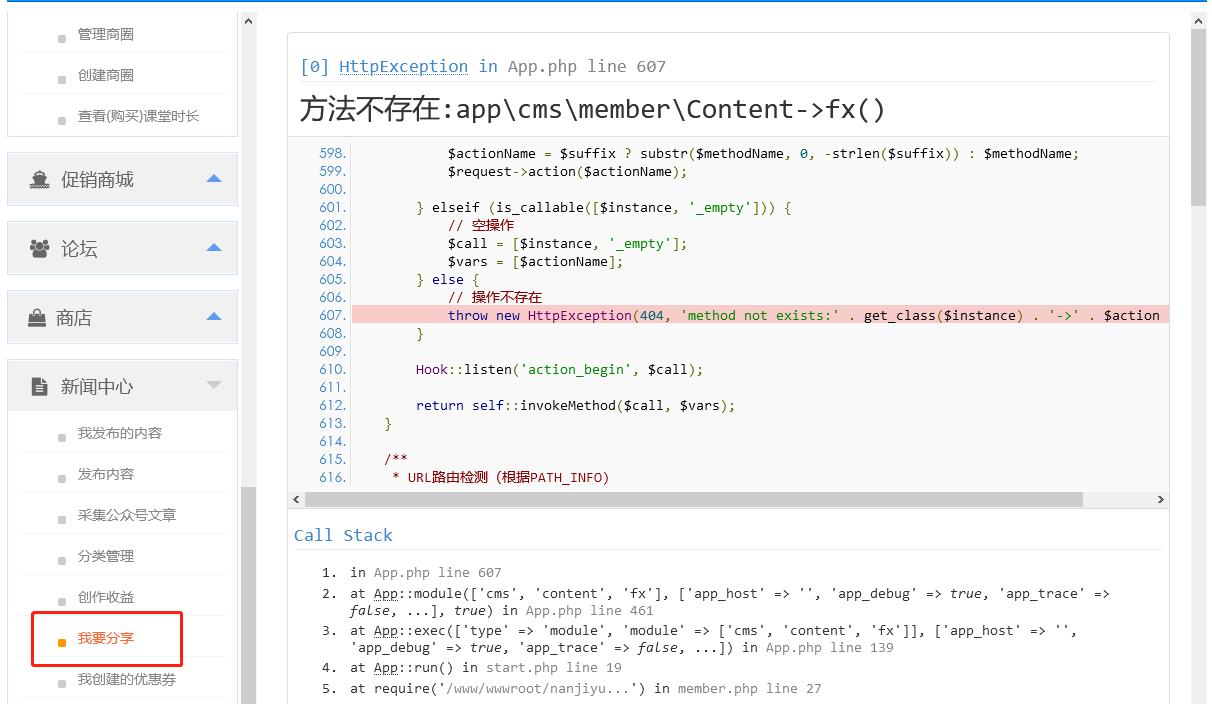The image size is (1212, 704).
Task: Click the page scroll-up arrow at top right
Action: pyautogui.click(x=1198, y=20)
